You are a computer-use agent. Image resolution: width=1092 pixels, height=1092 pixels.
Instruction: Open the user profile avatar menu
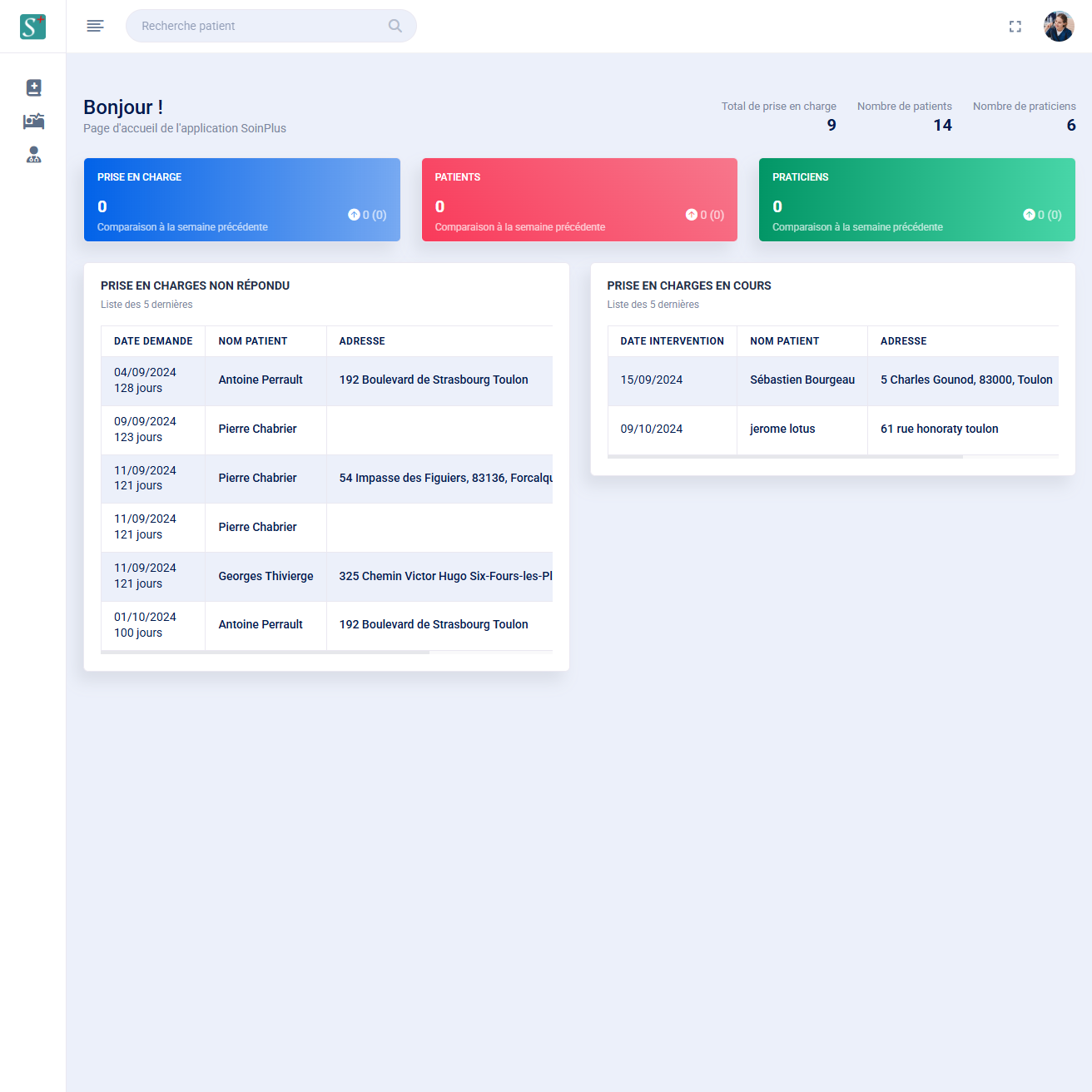[x=1059, y=27]
